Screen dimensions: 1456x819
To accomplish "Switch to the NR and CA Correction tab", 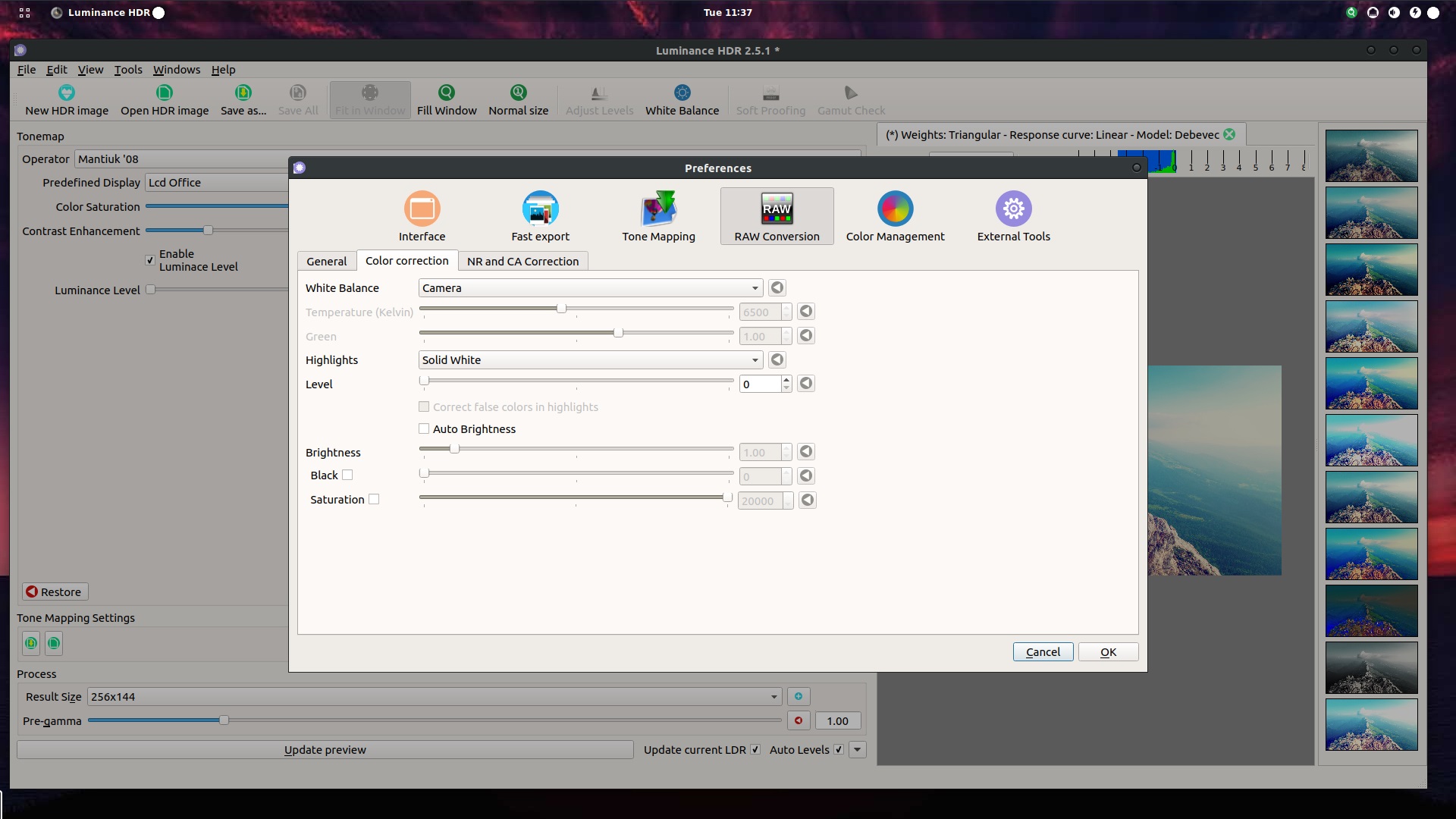I will [x=522, y=262].
